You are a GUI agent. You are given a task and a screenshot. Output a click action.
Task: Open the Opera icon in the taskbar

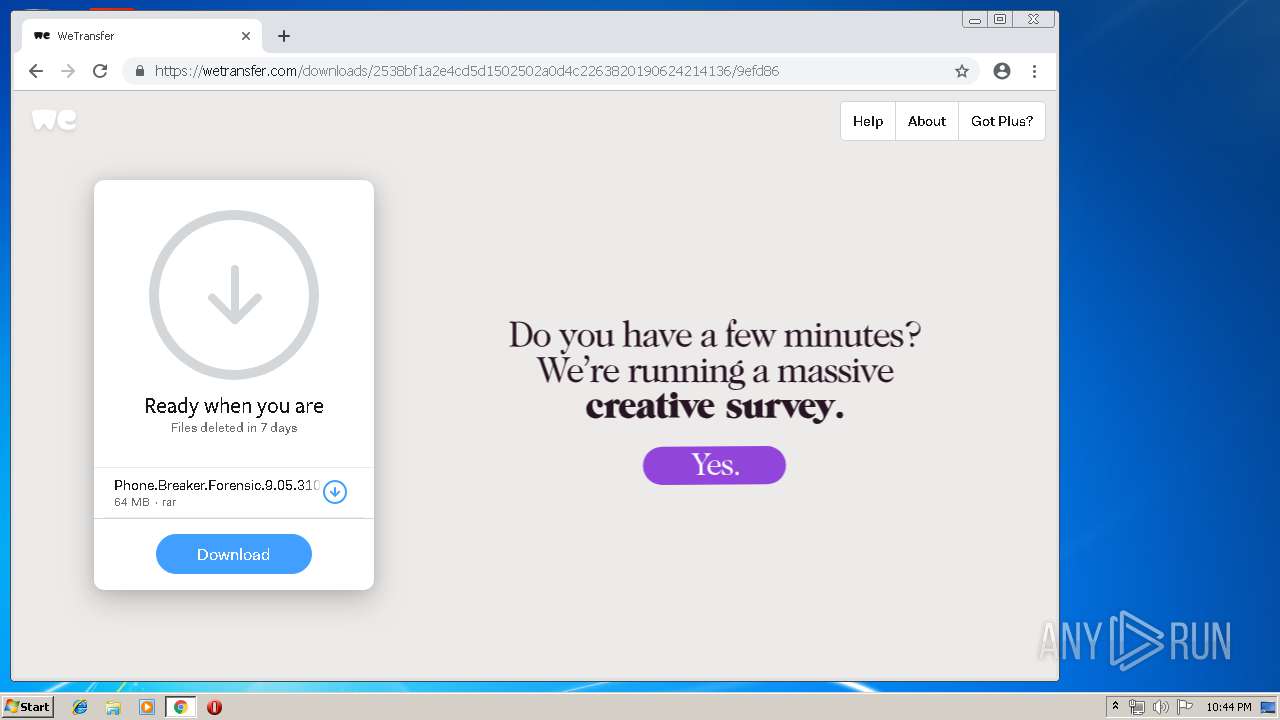pos(214,707)
